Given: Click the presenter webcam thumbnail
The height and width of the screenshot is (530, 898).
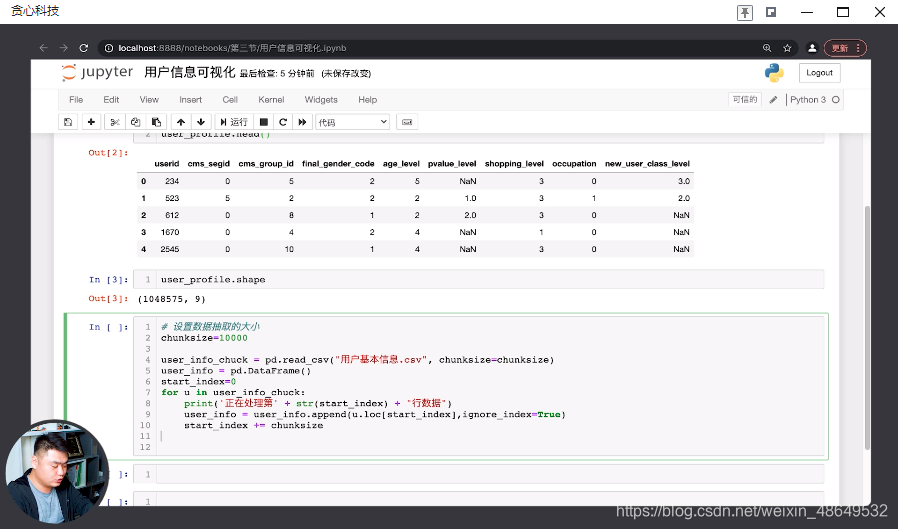Looking at the screenshot, I should click(x=57, y=472).
